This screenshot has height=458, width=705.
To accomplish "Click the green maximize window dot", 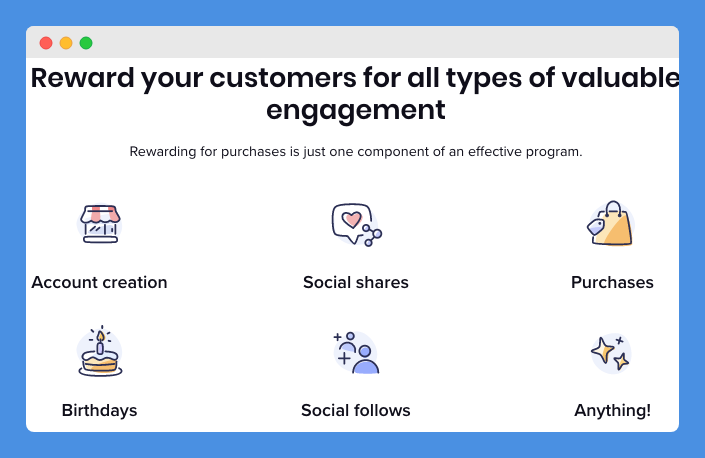I will click(x=86, y=43).
